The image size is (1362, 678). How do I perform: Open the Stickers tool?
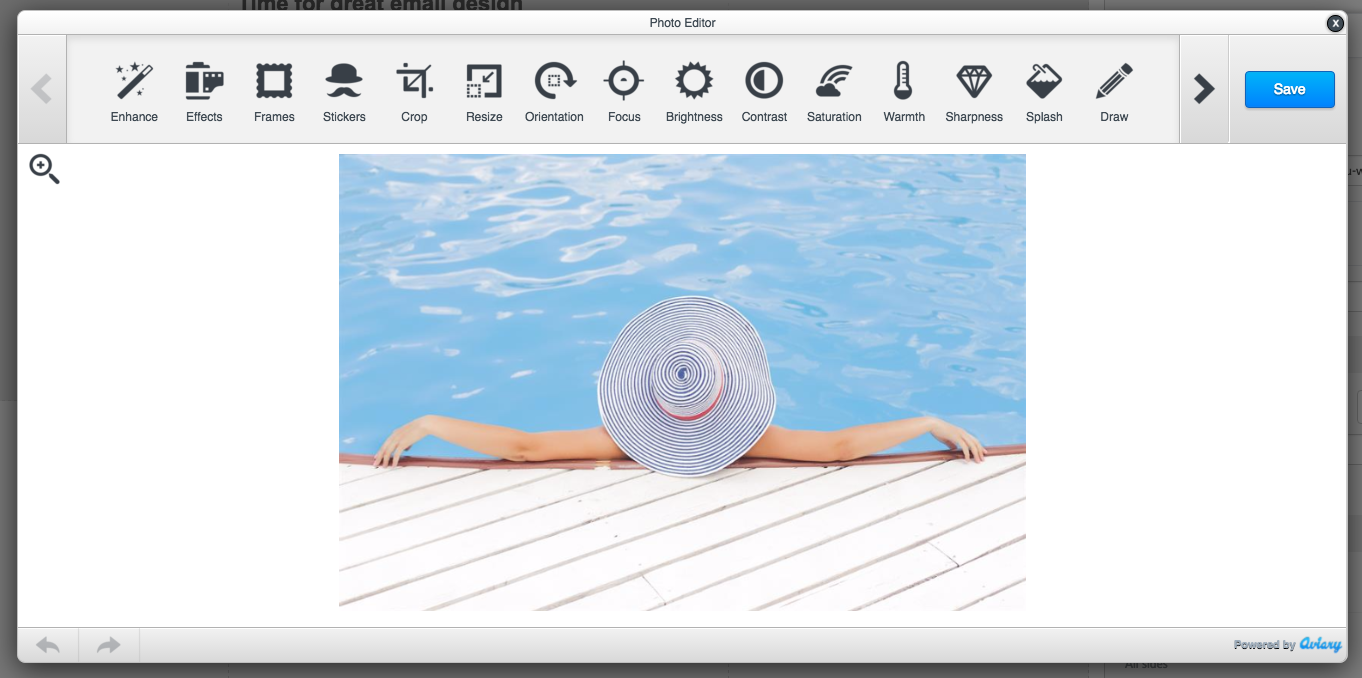[x=344, y=91]
